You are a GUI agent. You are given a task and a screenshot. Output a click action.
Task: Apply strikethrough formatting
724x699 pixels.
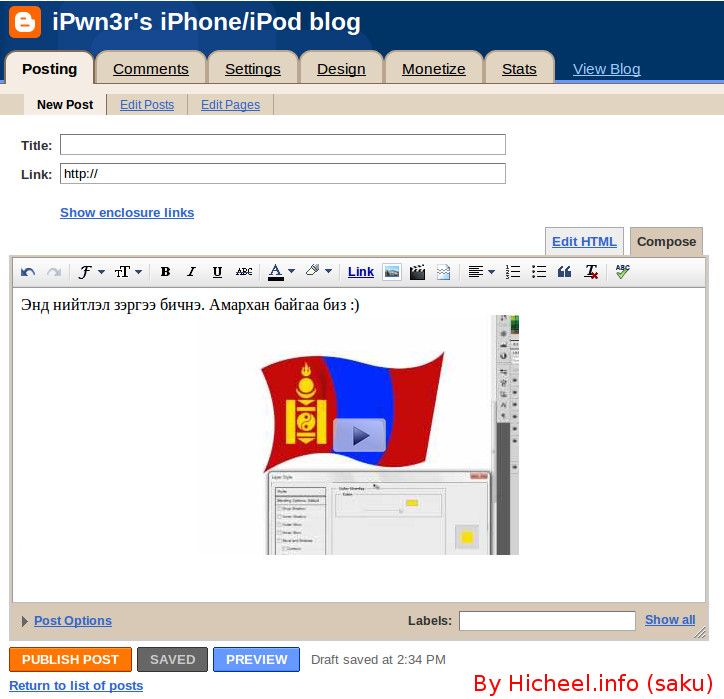coord(244,272)
